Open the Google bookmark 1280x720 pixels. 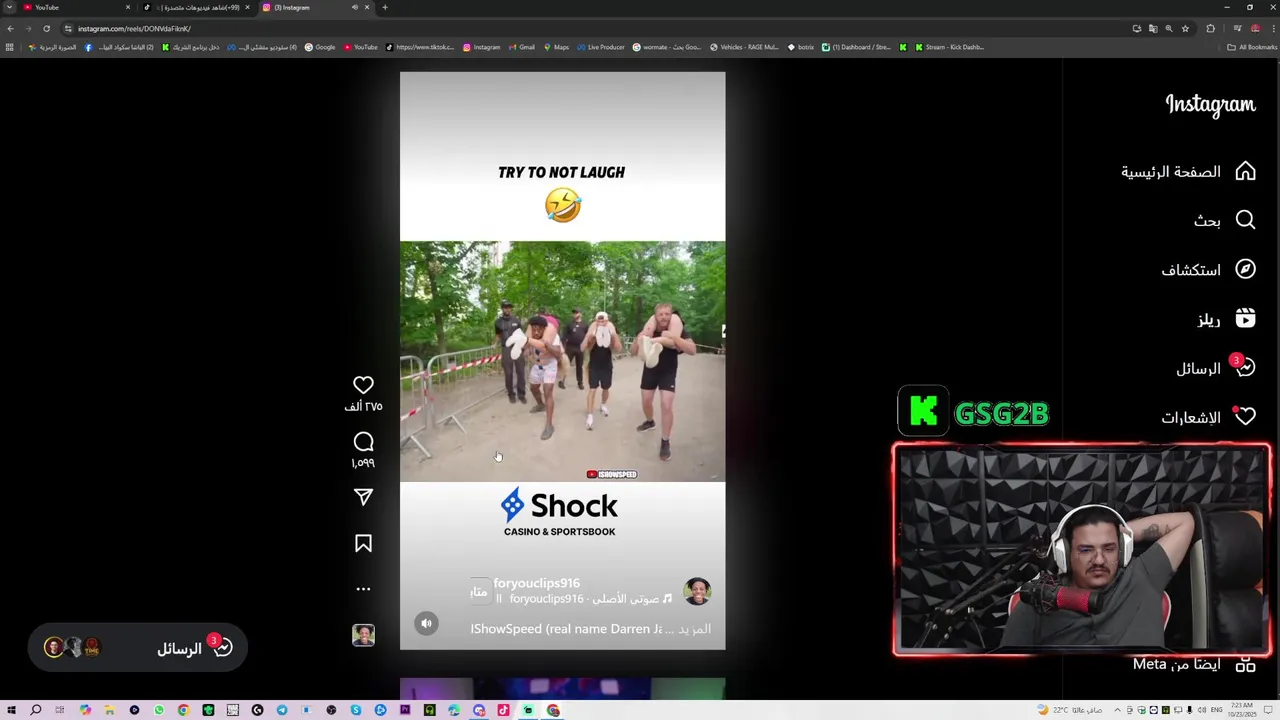pos(320,47)
